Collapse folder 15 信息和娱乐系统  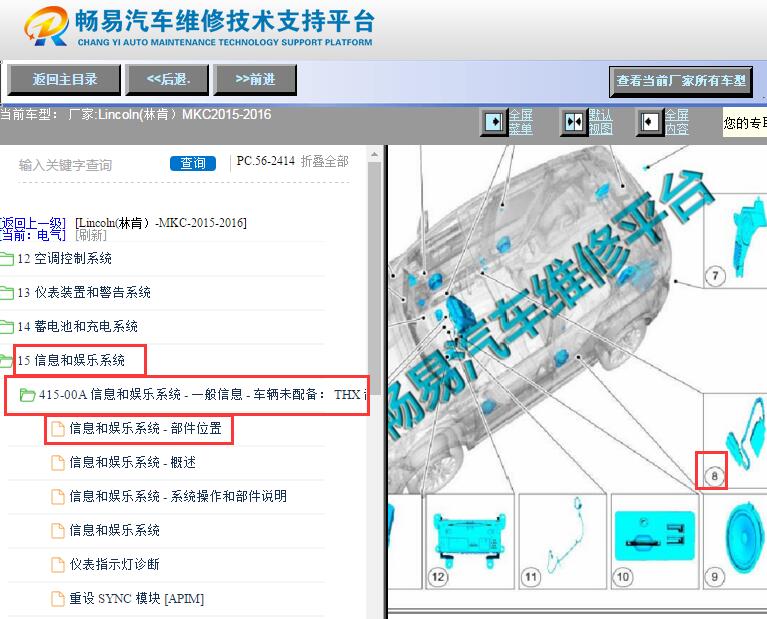(71, 361)
